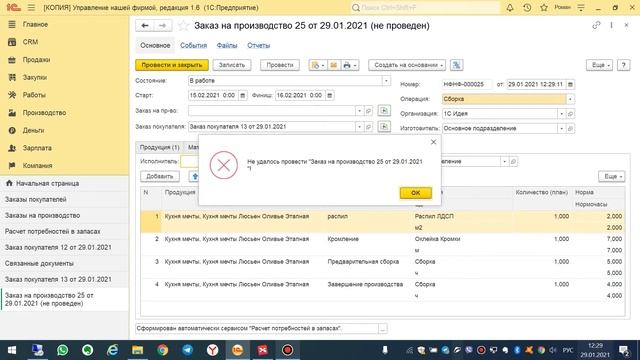Open 'Деньги' section in sidebar
This screenshot has width=640, height=360.
(x=33, y=130)
